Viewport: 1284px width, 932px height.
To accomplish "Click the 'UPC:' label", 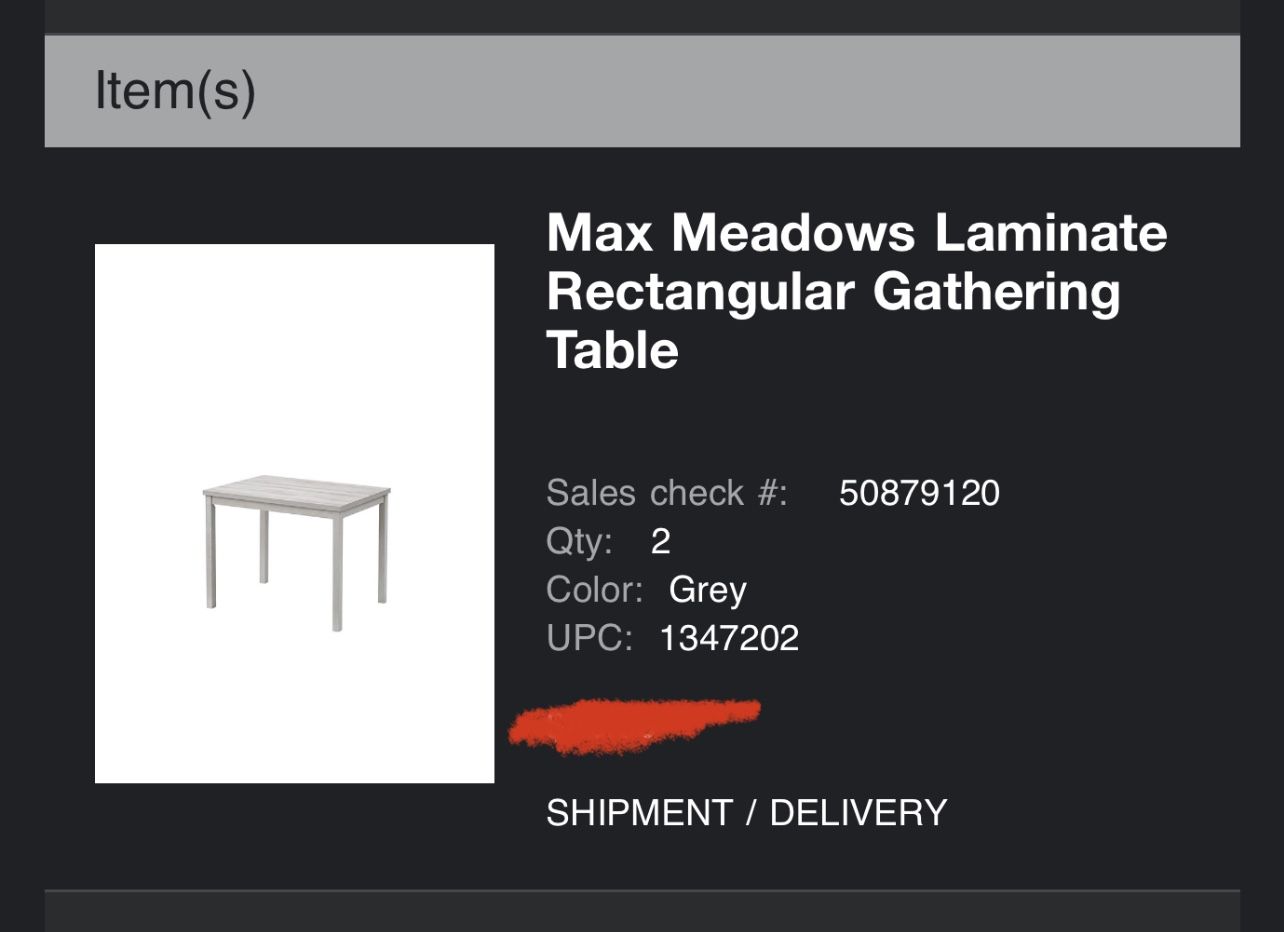I will (589, 638).
